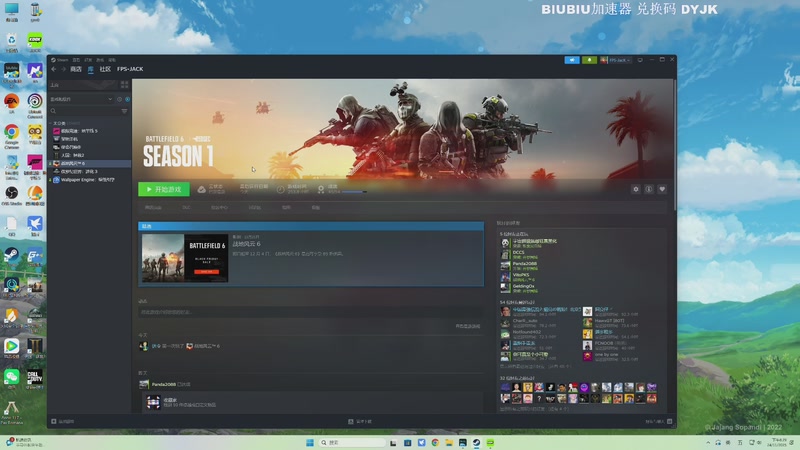The width and height of the screenshot is (800, 450).
Task: Open the 战地风云 6 news headline
Action: pos(246,244)
